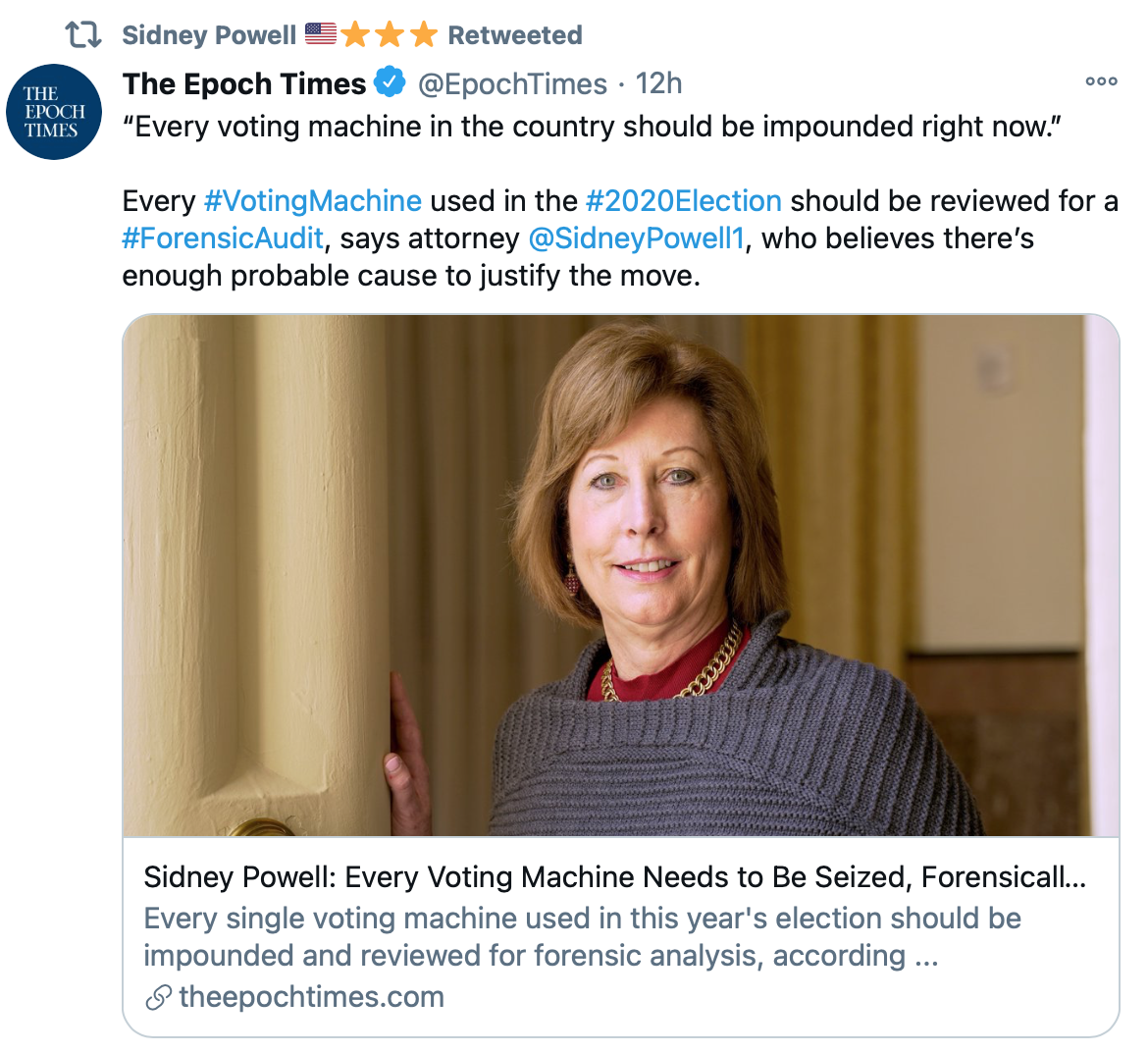Click the chain link icon

click(x=158, y=998)
